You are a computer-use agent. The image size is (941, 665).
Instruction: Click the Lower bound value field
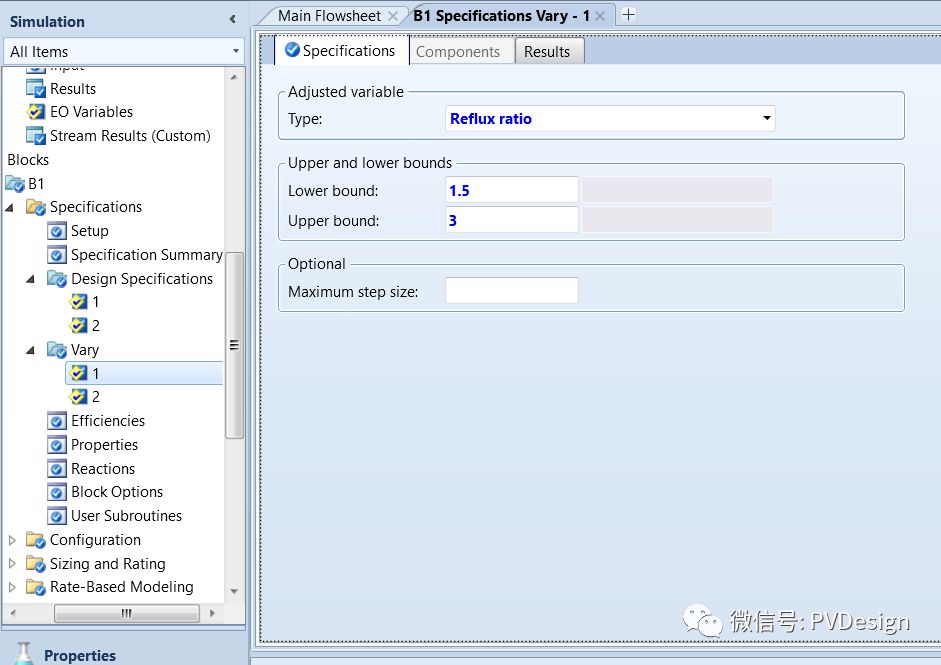pyautogui.click(x=511, y=190)
